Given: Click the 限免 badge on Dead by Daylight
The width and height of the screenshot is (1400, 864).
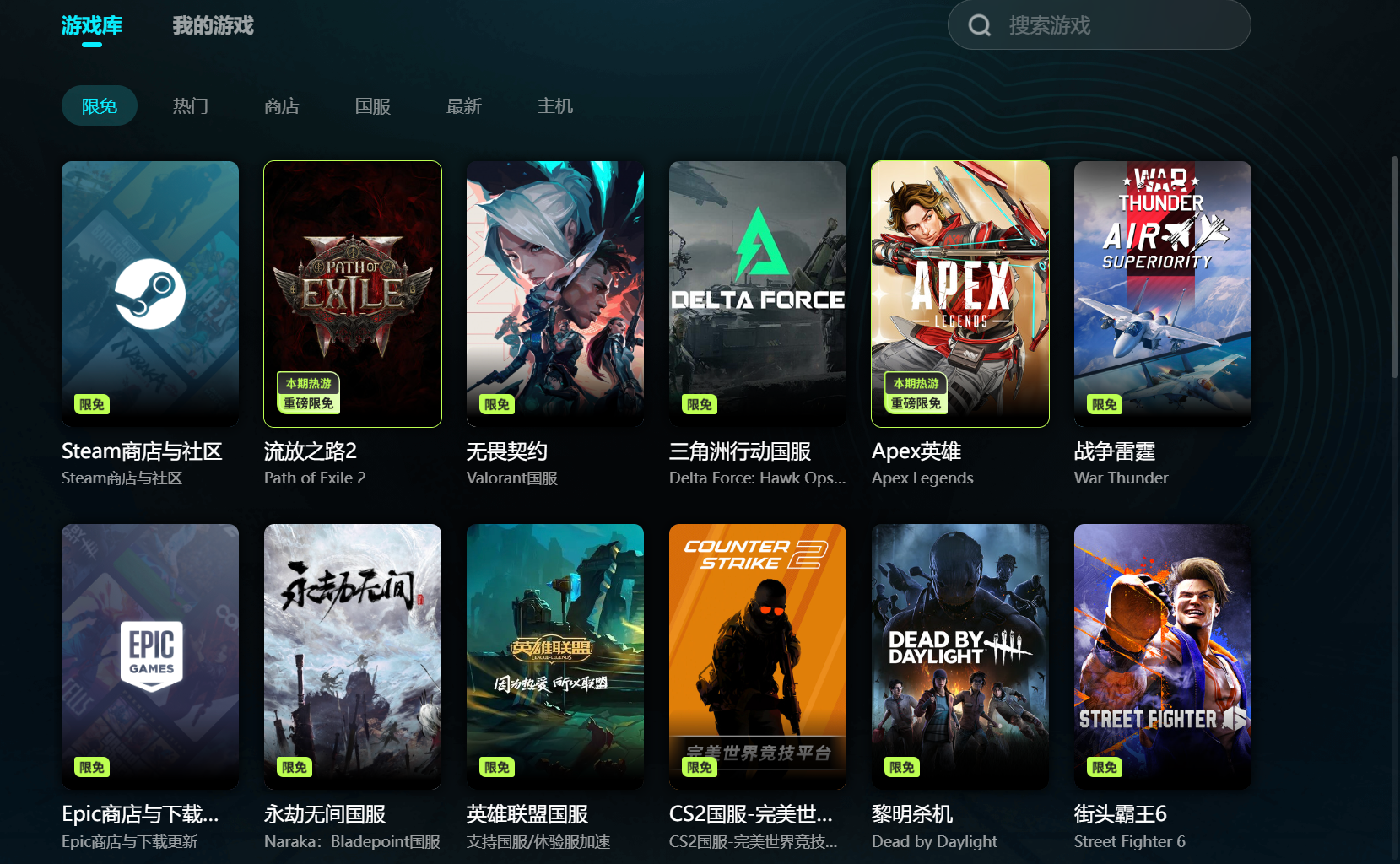Looking at the screenshot, I should point(901,767).
